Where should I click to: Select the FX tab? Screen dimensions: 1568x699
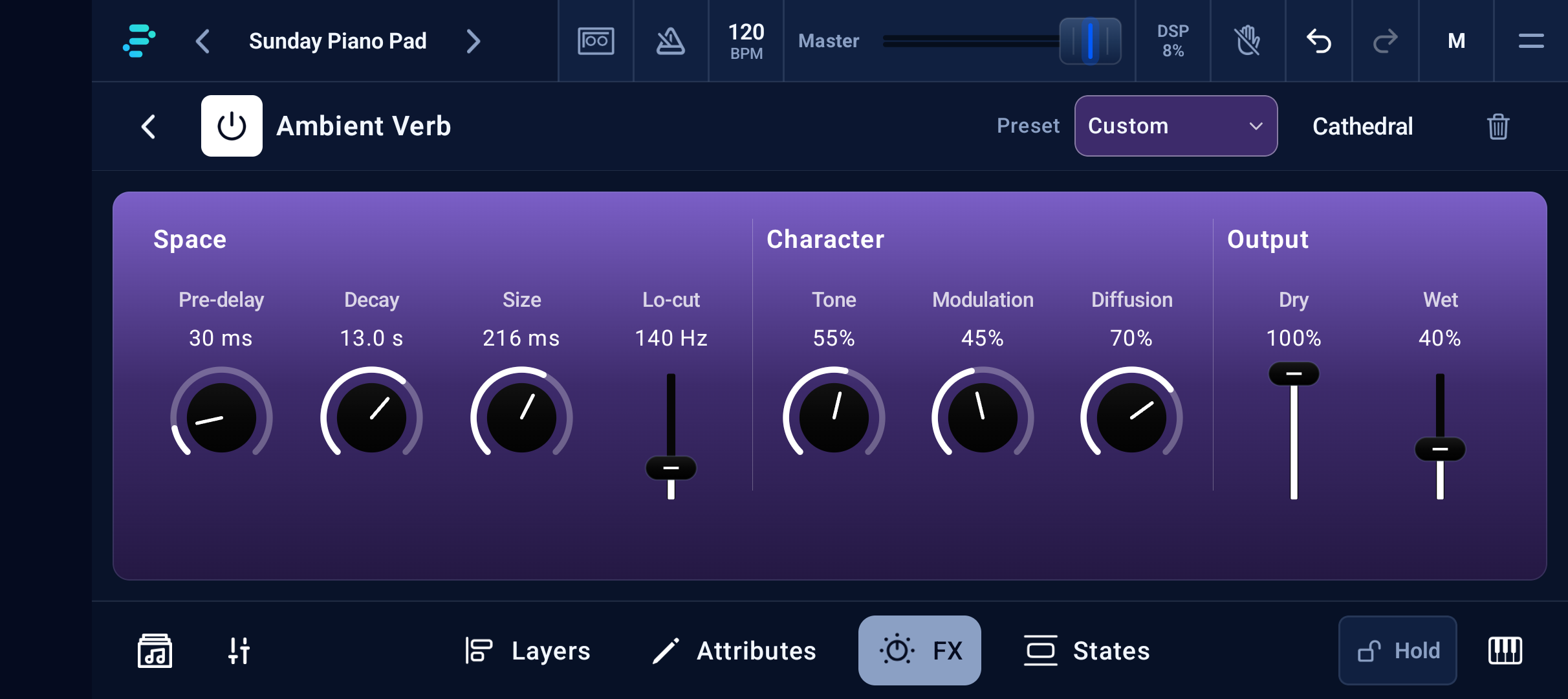tap(919, 650)
